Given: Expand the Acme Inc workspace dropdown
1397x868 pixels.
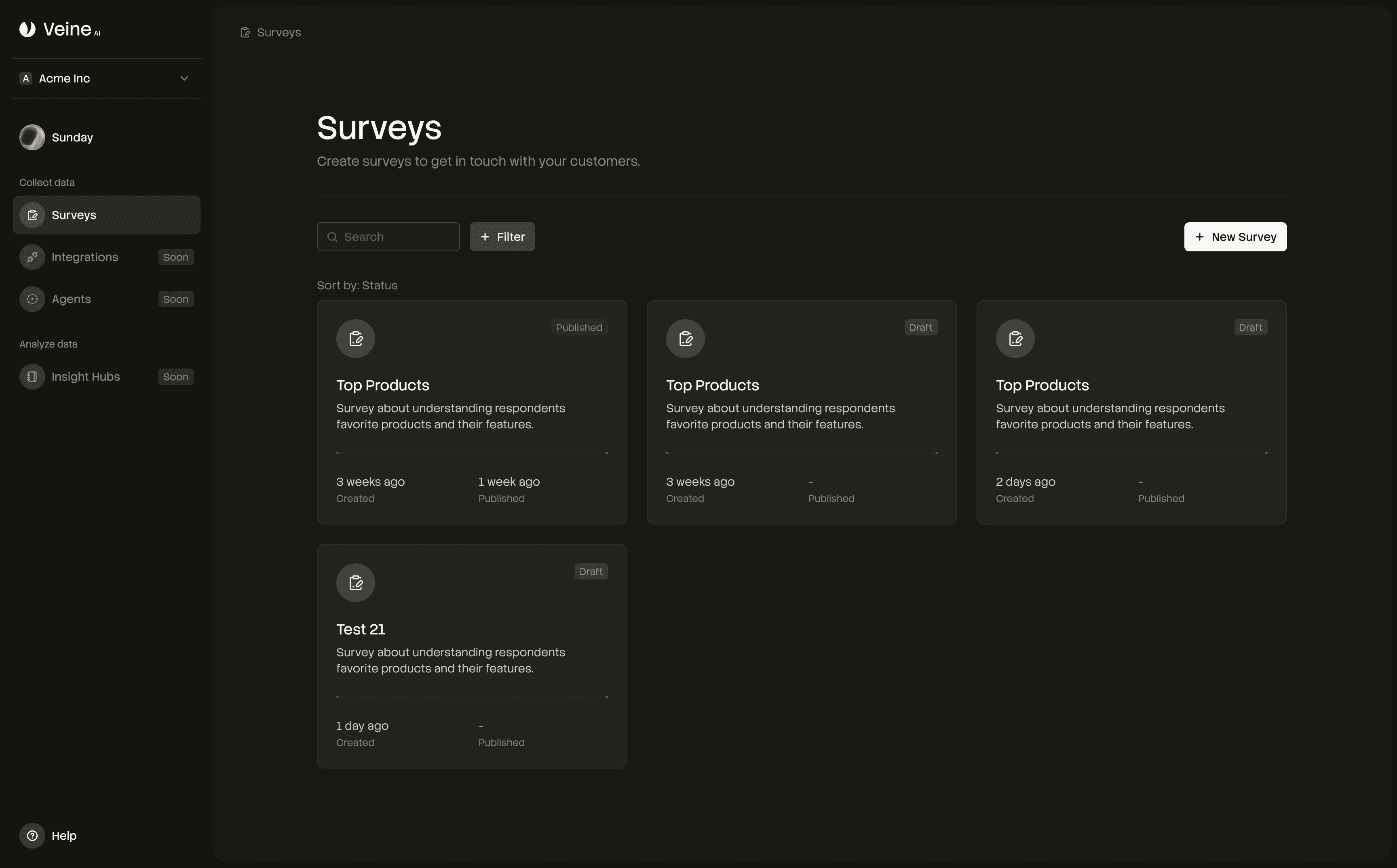Looking at the screenshot, I should [106, 79].
